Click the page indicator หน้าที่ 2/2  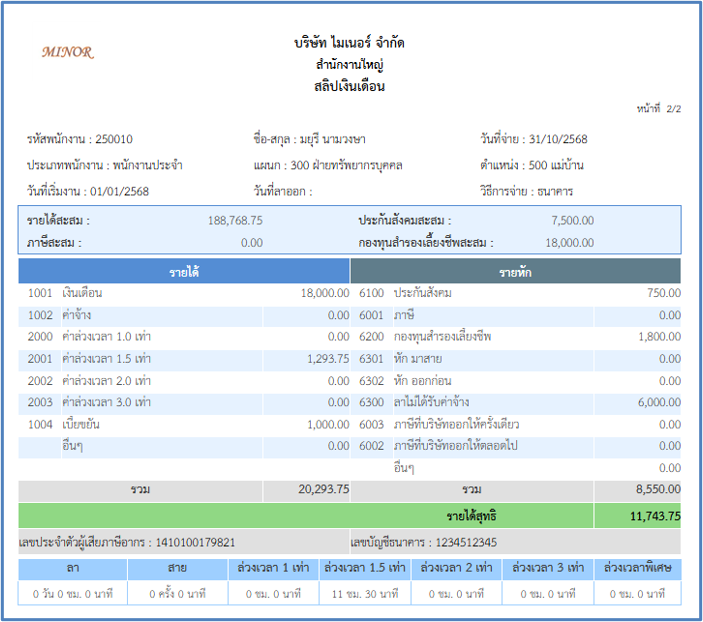659,109
